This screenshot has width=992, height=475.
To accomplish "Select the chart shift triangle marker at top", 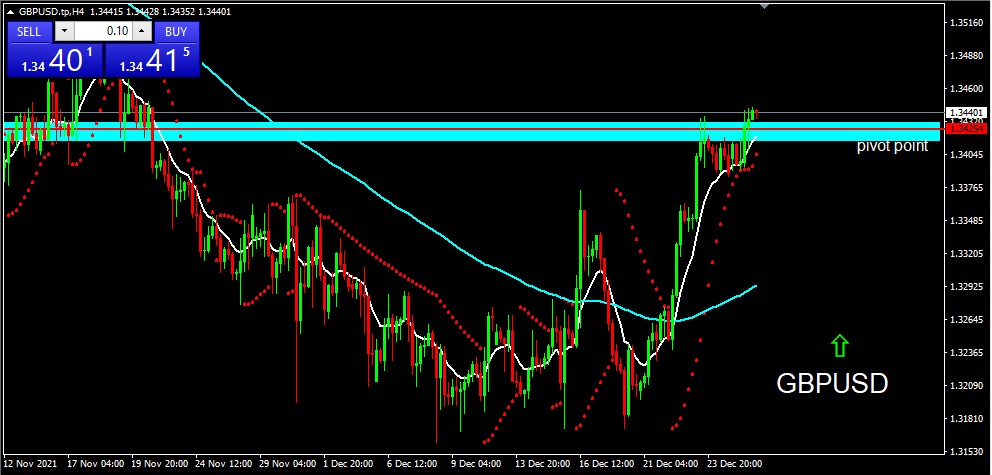I will click(764, 5).
